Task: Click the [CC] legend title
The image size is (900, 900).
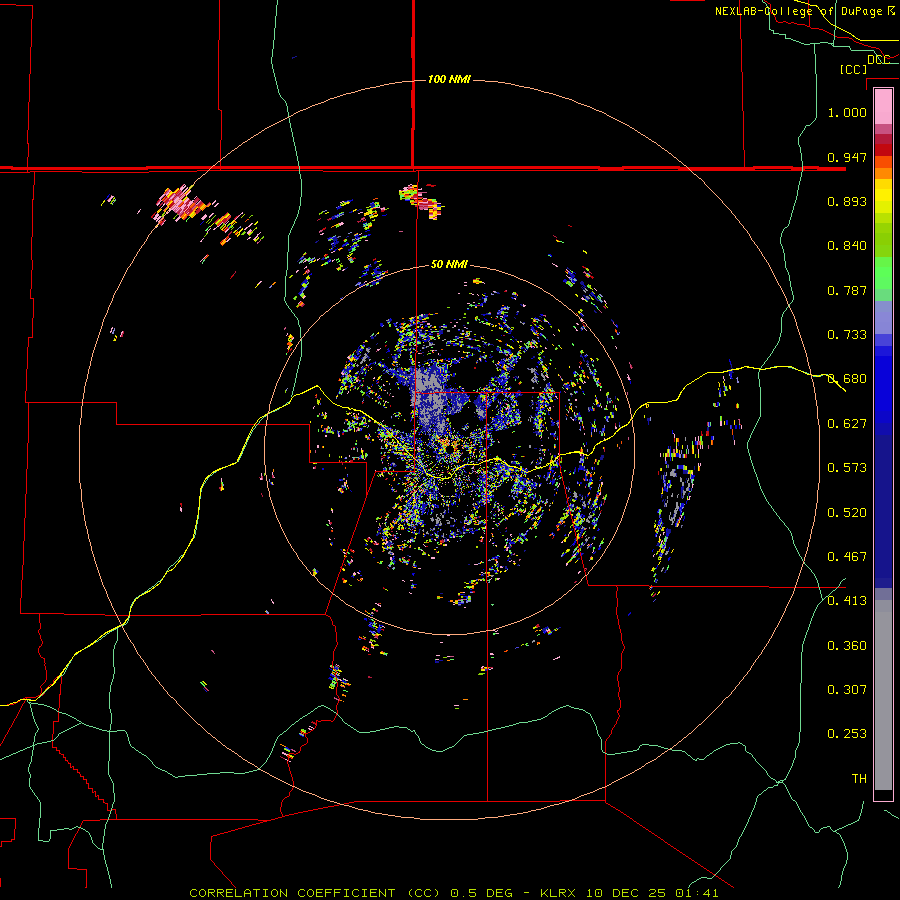Action: [853, 69]
